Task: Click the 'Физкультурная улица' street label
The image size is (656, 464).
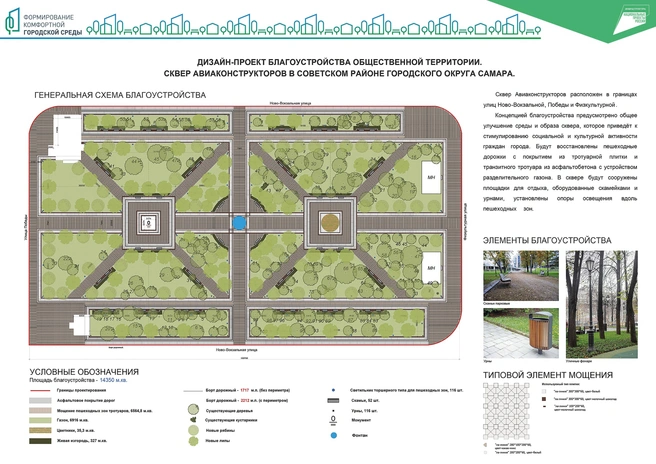Action: (x=465, y=222)
